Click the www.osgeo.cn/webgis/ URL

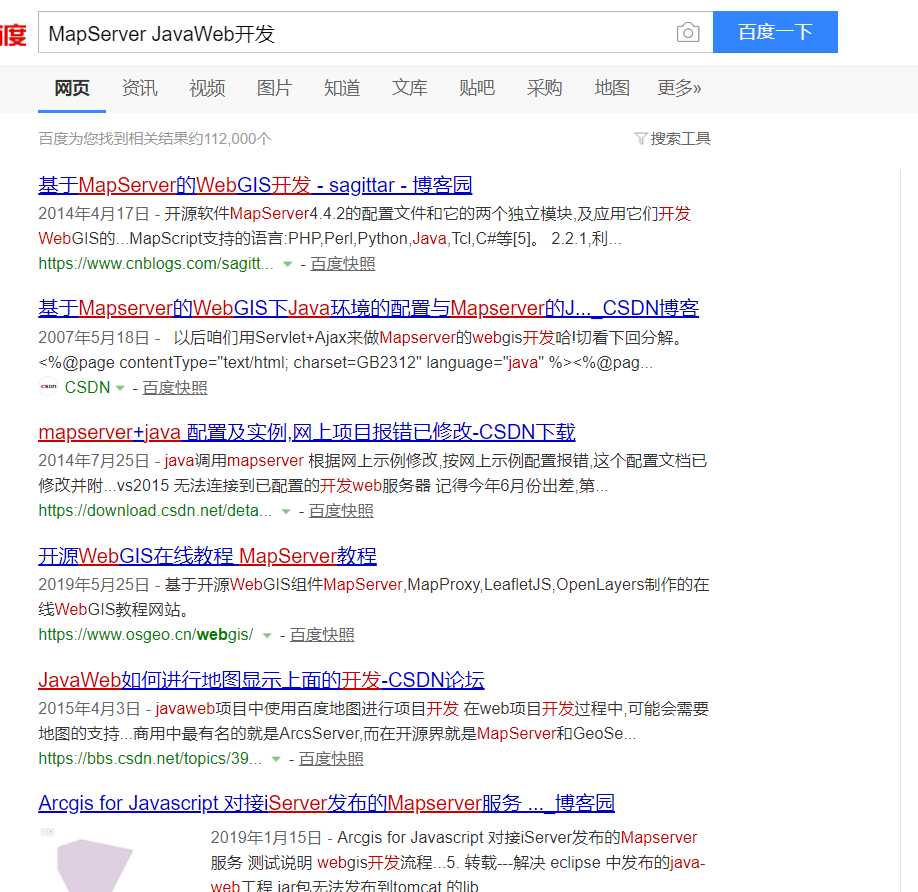pos(146,634)
